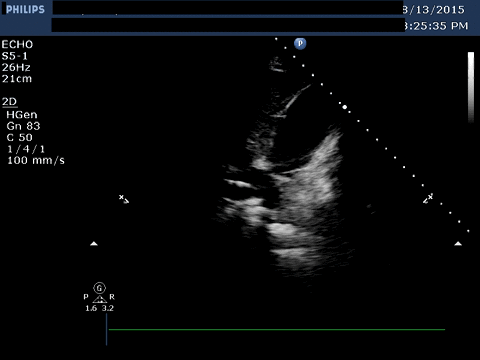This screenshot has height=360, width=480.
Task: Click the blue P orientation marker
Action: [x=300, y=43]
